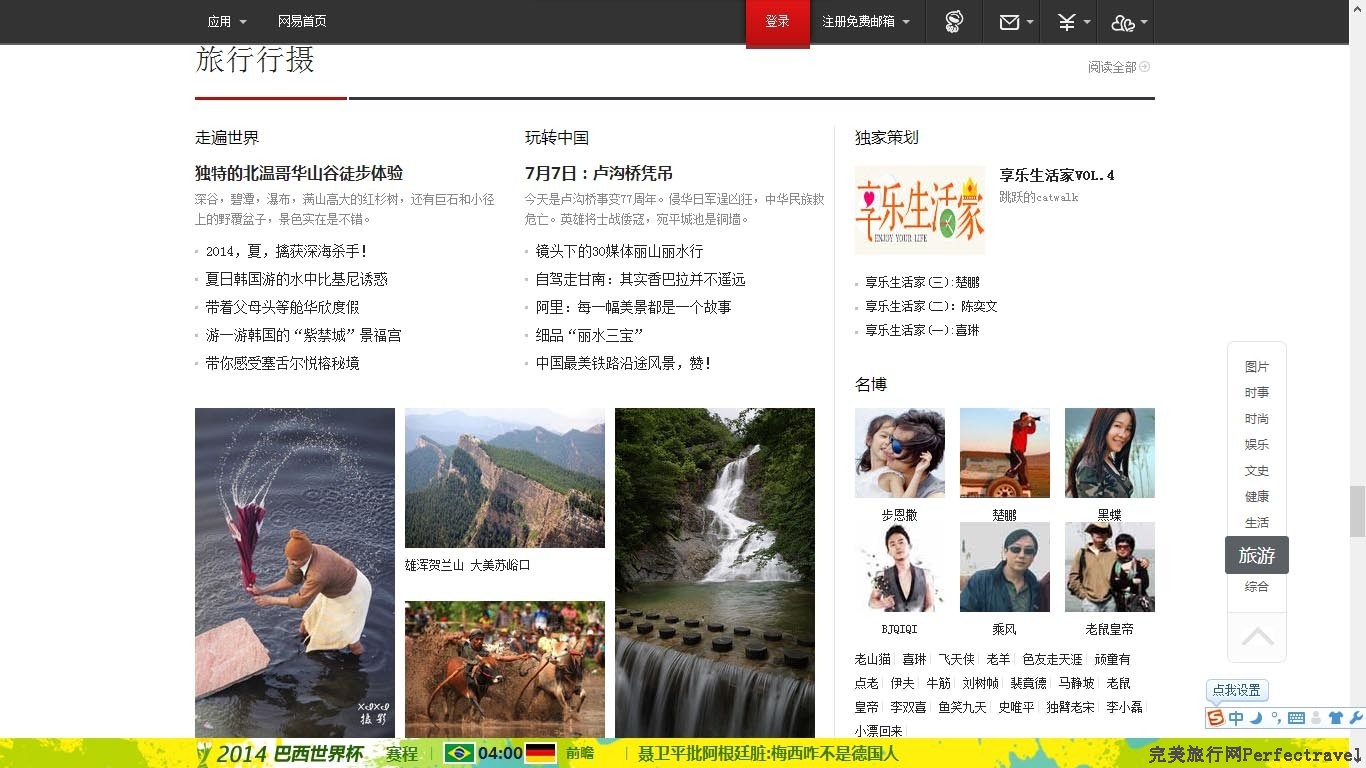Click Sogou user account icon
The height and width of the screenshot is (768, 1366).
click(x=1316, y=718)
